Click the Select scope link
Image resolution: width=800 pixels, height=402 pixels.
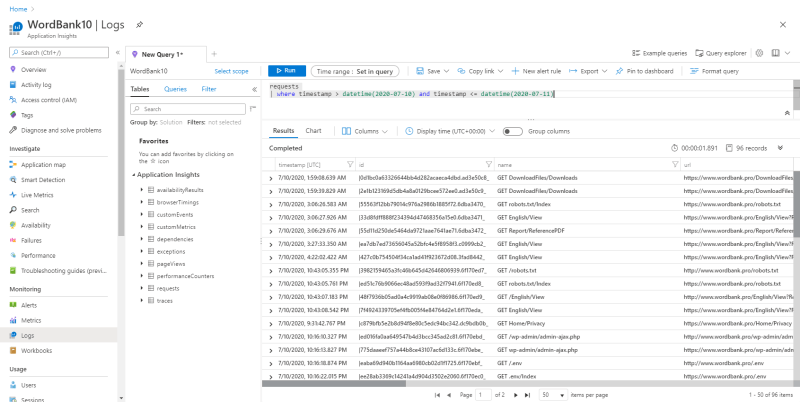pyautogui.click(x=231, y=71)
